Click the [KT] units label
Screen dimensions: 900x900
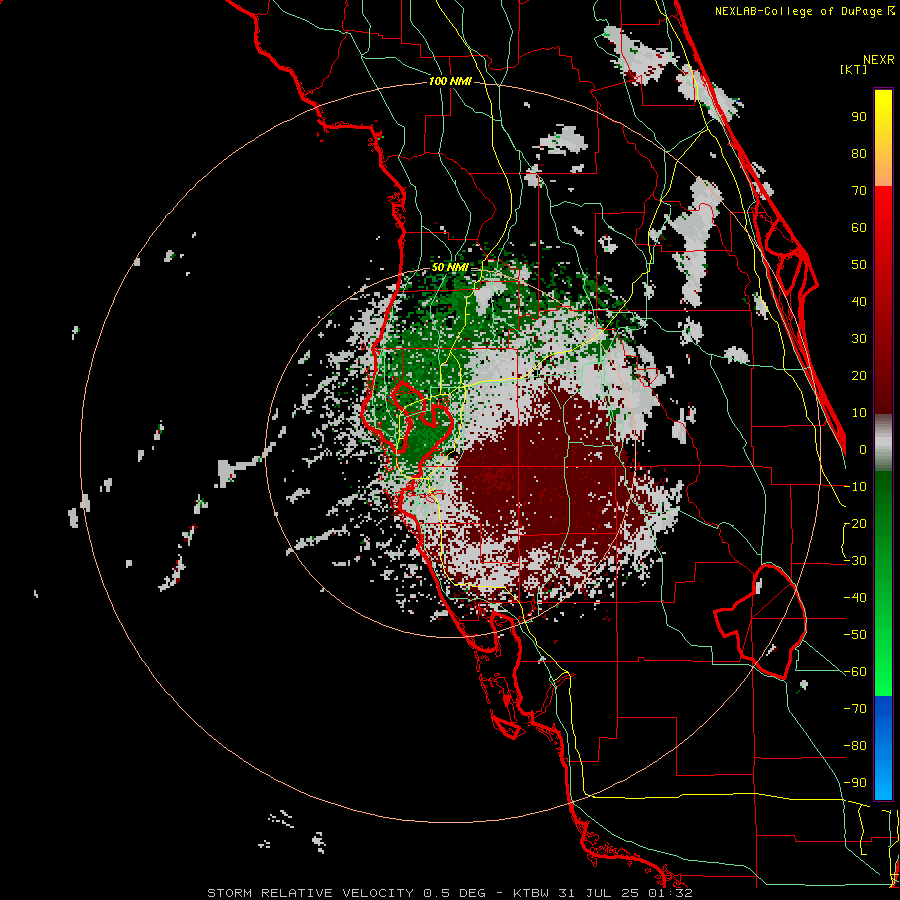(854, 69)
